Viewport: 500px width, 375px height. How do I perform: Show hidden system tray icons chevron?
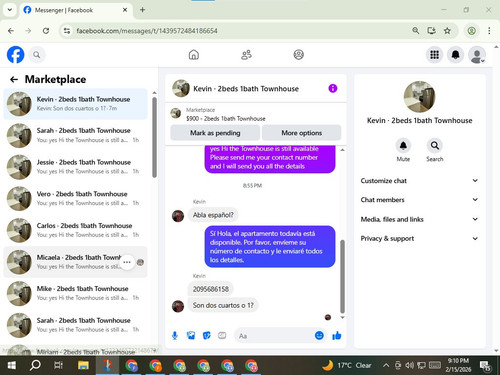pyautogui.click(x=386, y=365)
